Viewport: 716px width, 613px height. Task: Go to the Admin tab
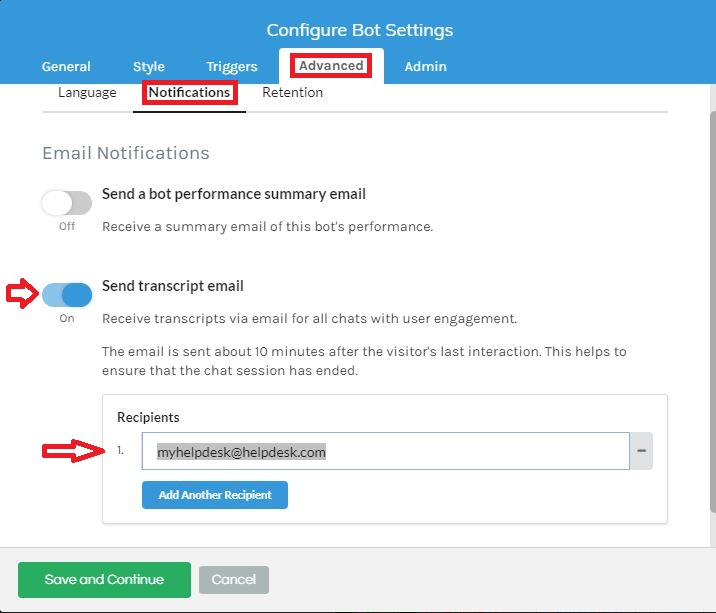426,67
